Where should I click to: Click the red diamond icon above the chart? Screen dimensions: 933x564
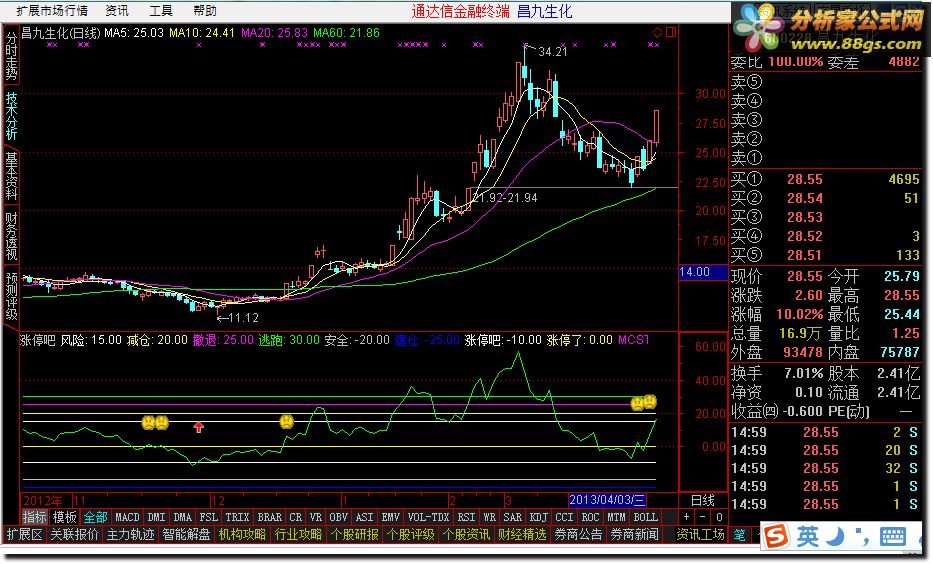click(x=658, y=32)
